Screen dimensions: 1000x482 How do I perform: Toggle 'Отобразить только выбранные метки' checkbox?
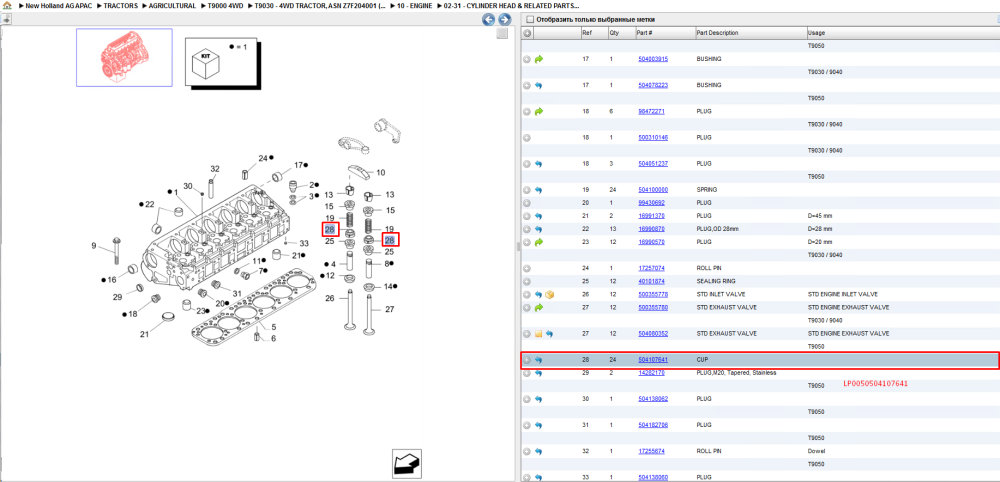(530, 20)
